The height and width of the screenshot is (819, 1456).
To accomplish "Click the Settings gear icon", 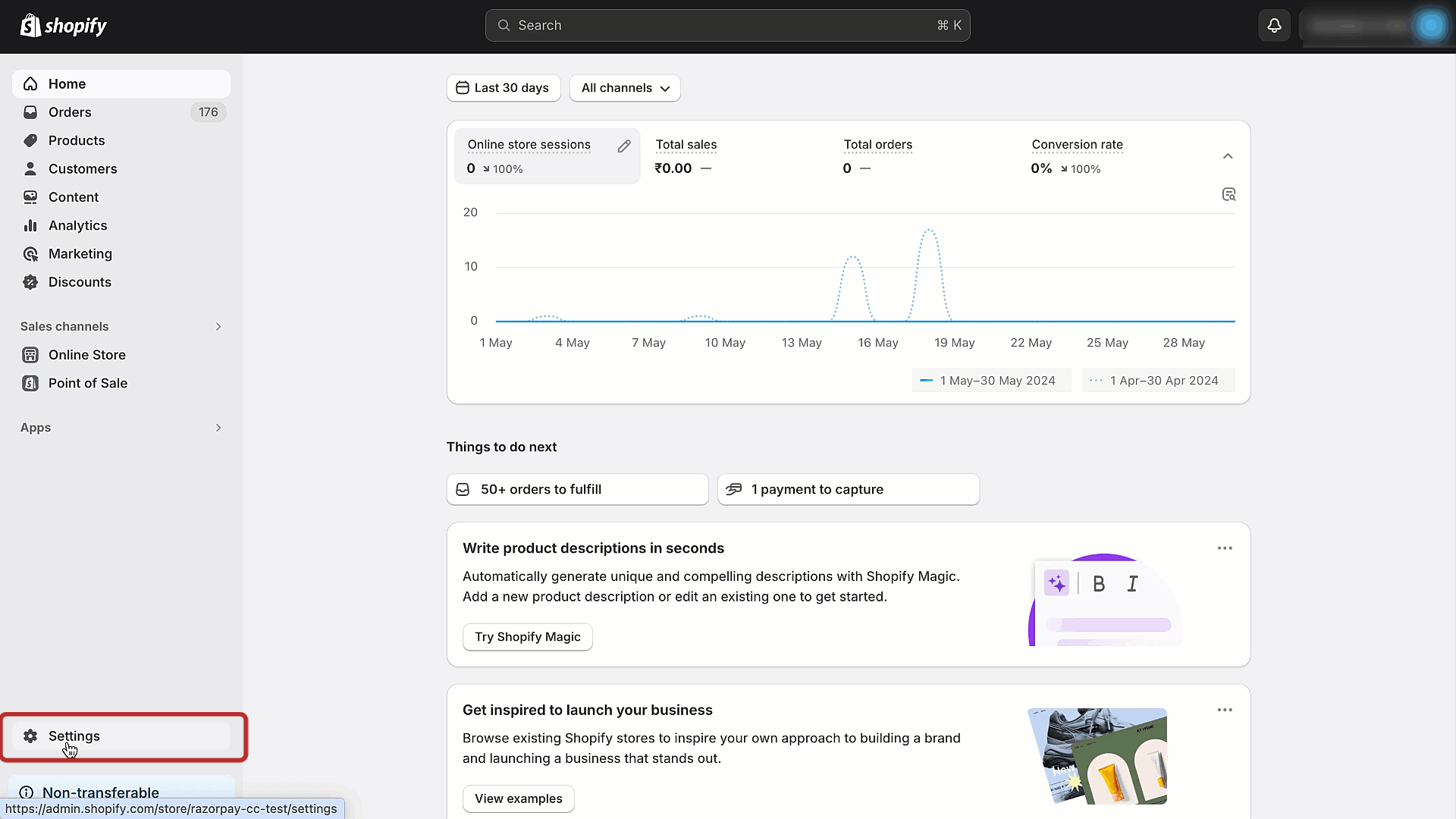I will click(30, 736).
